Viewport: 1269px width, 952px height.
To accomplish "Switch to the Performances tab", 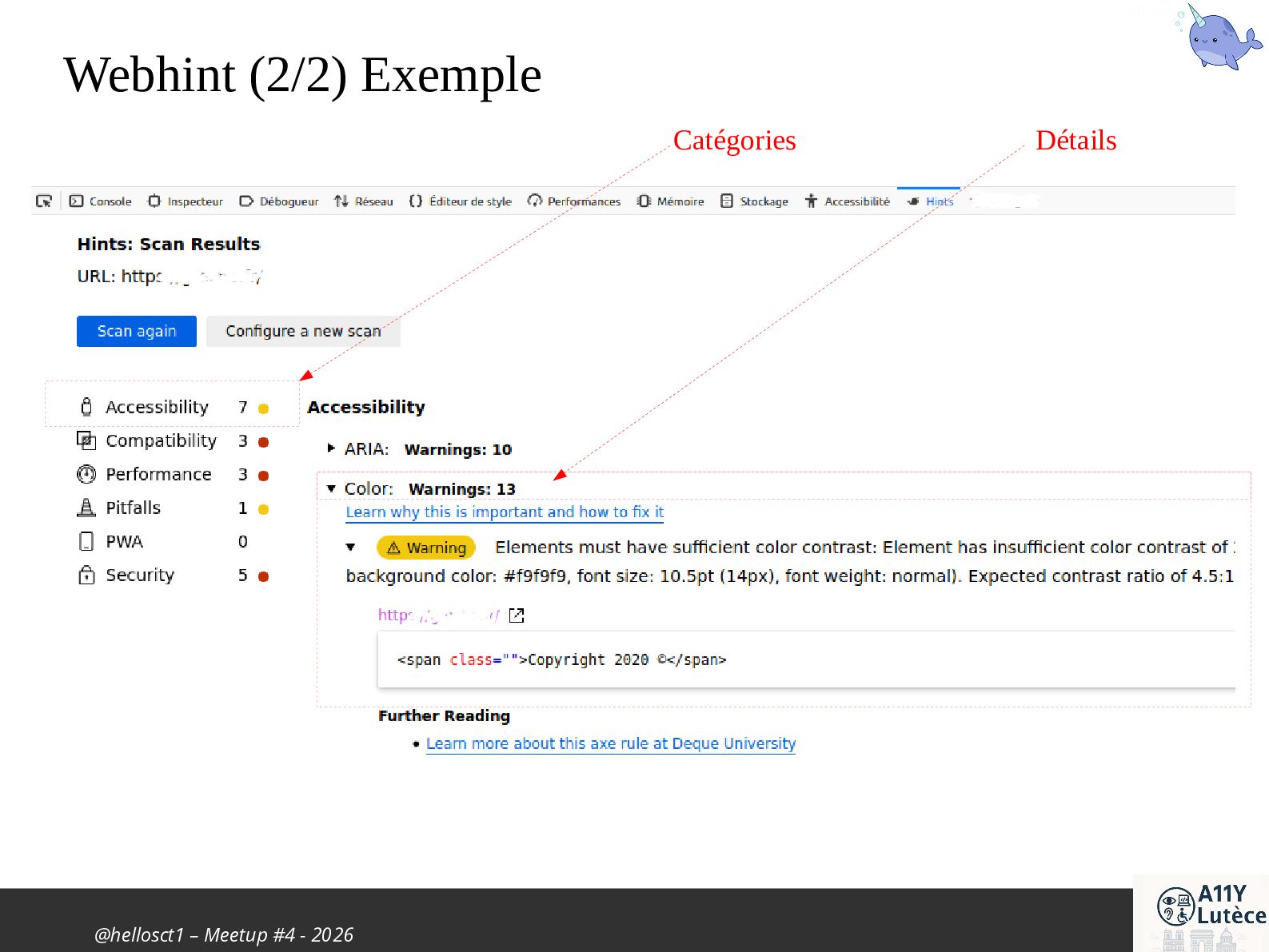I will pyautogui.click(x=574, y=201).
